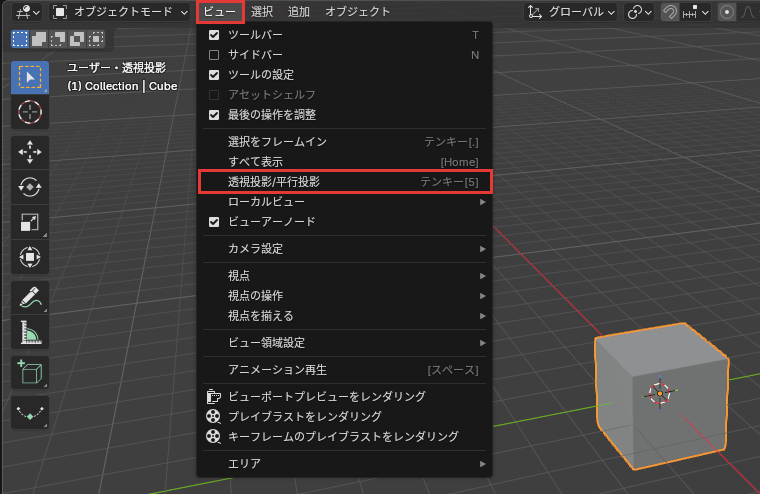
Task: Choose the Add Cube tool
Action: click(30, 372)
